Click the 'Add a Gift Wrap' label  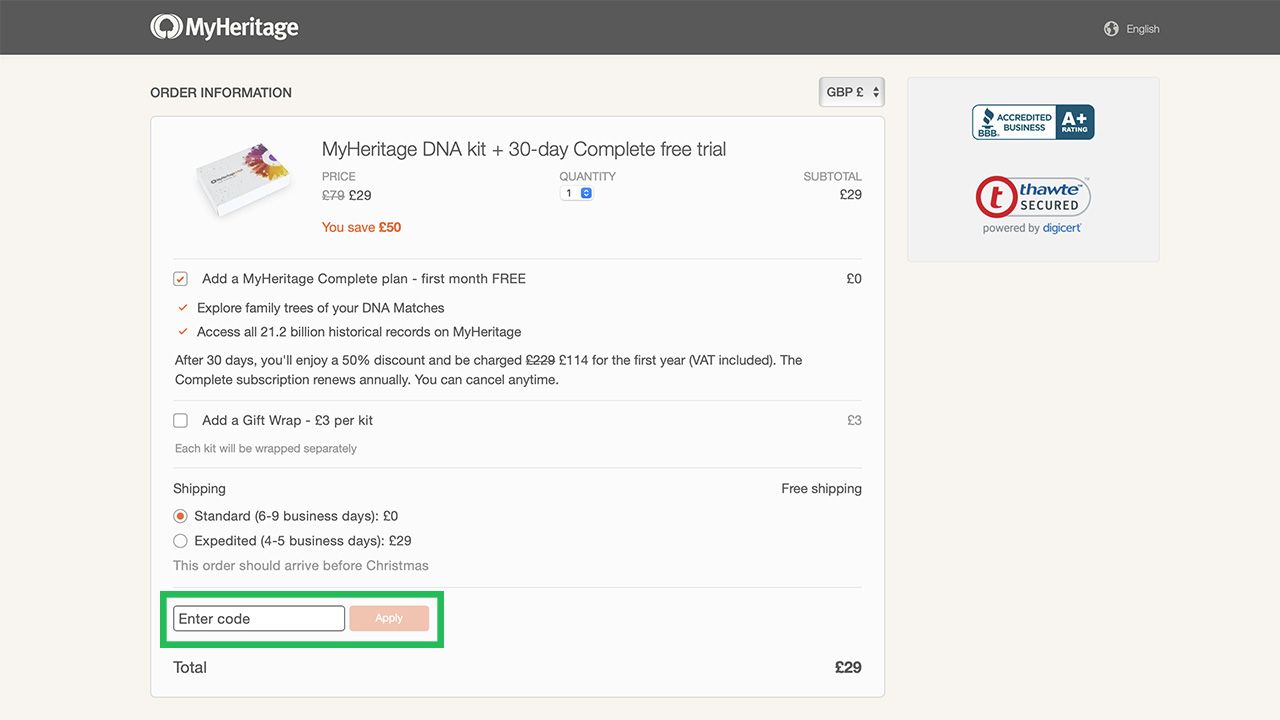click(x=287, y=421)
